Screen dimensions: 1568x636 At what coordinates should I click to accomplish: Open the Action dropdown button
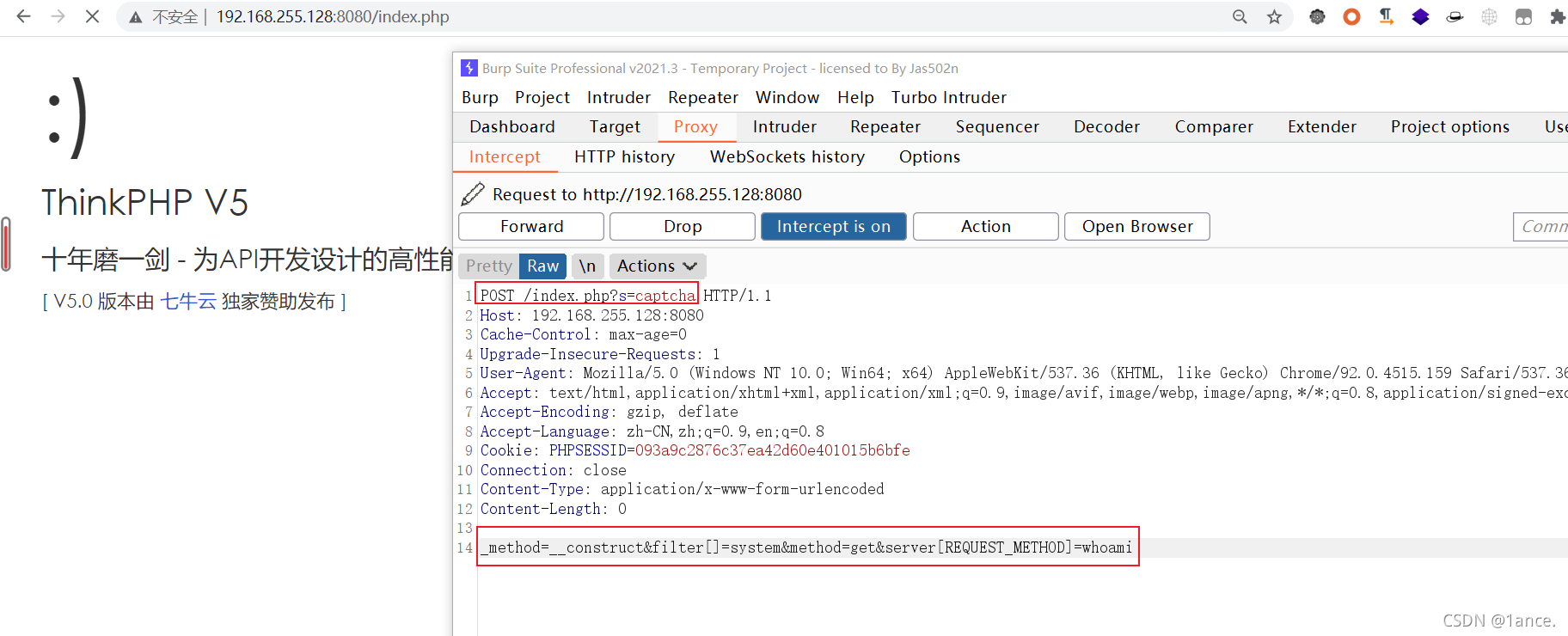[985, 226]
